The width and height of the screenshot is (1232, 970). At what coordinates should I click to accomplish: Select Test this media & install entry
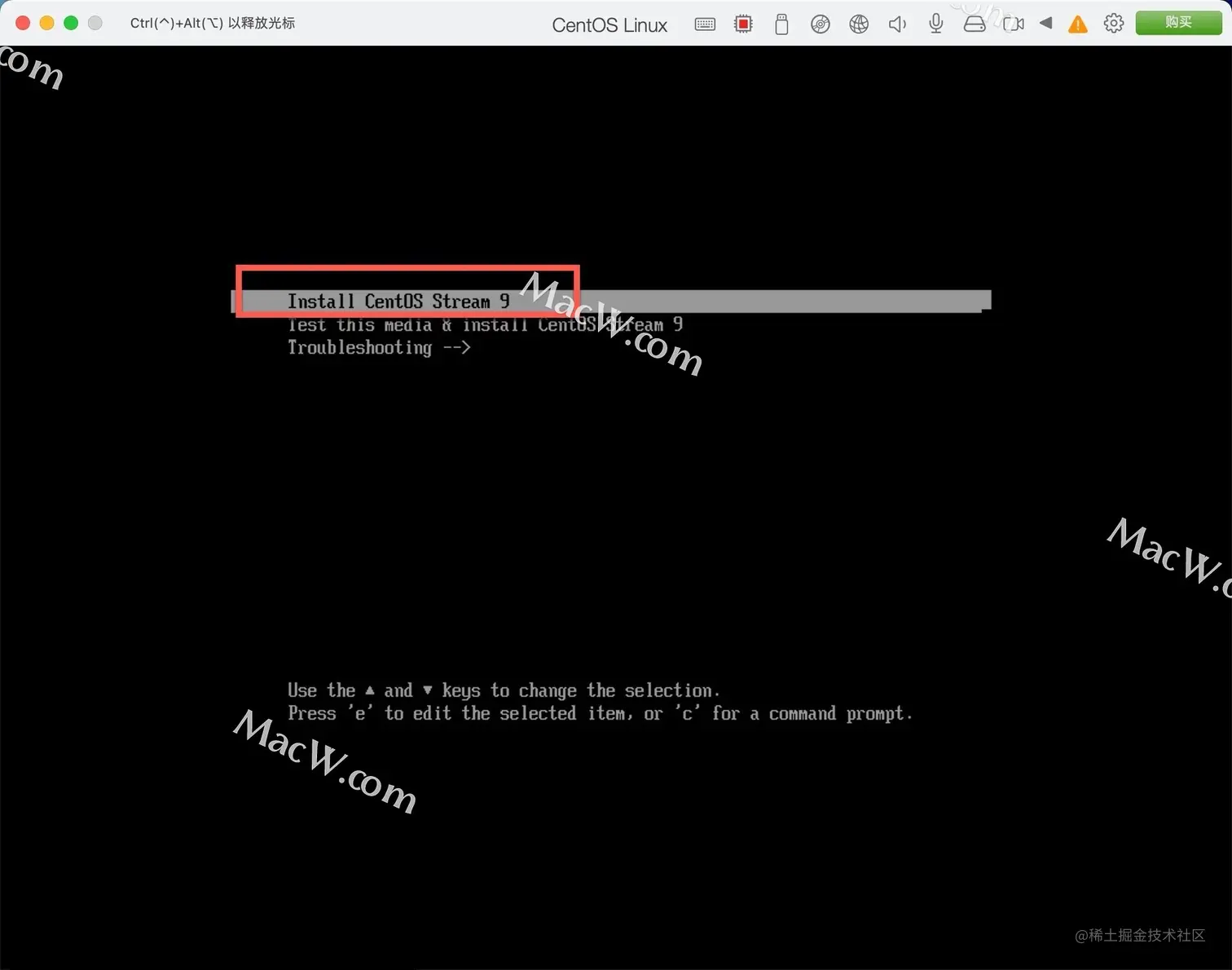pyautogui.click(x=485, y=324)
